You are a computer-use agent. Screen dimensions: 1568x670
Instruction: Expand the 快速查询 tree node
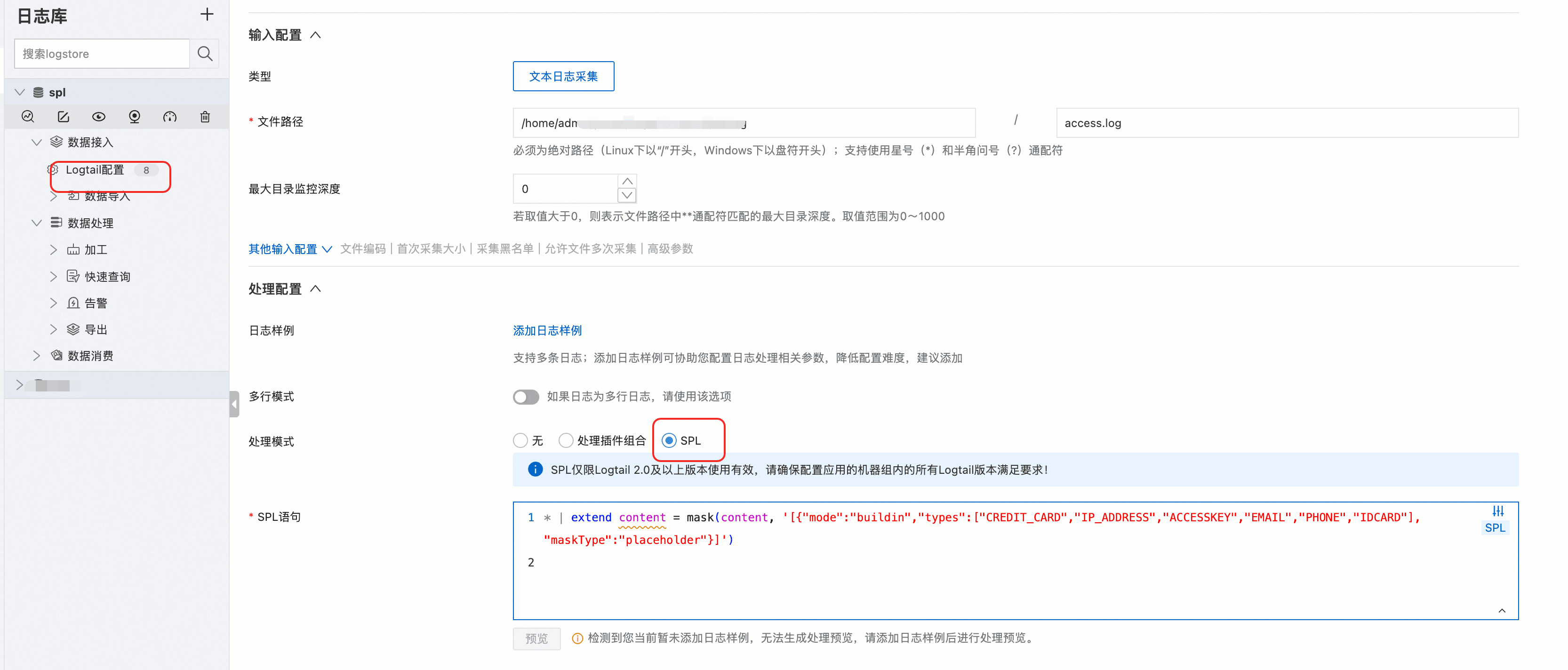click(53, 277)
